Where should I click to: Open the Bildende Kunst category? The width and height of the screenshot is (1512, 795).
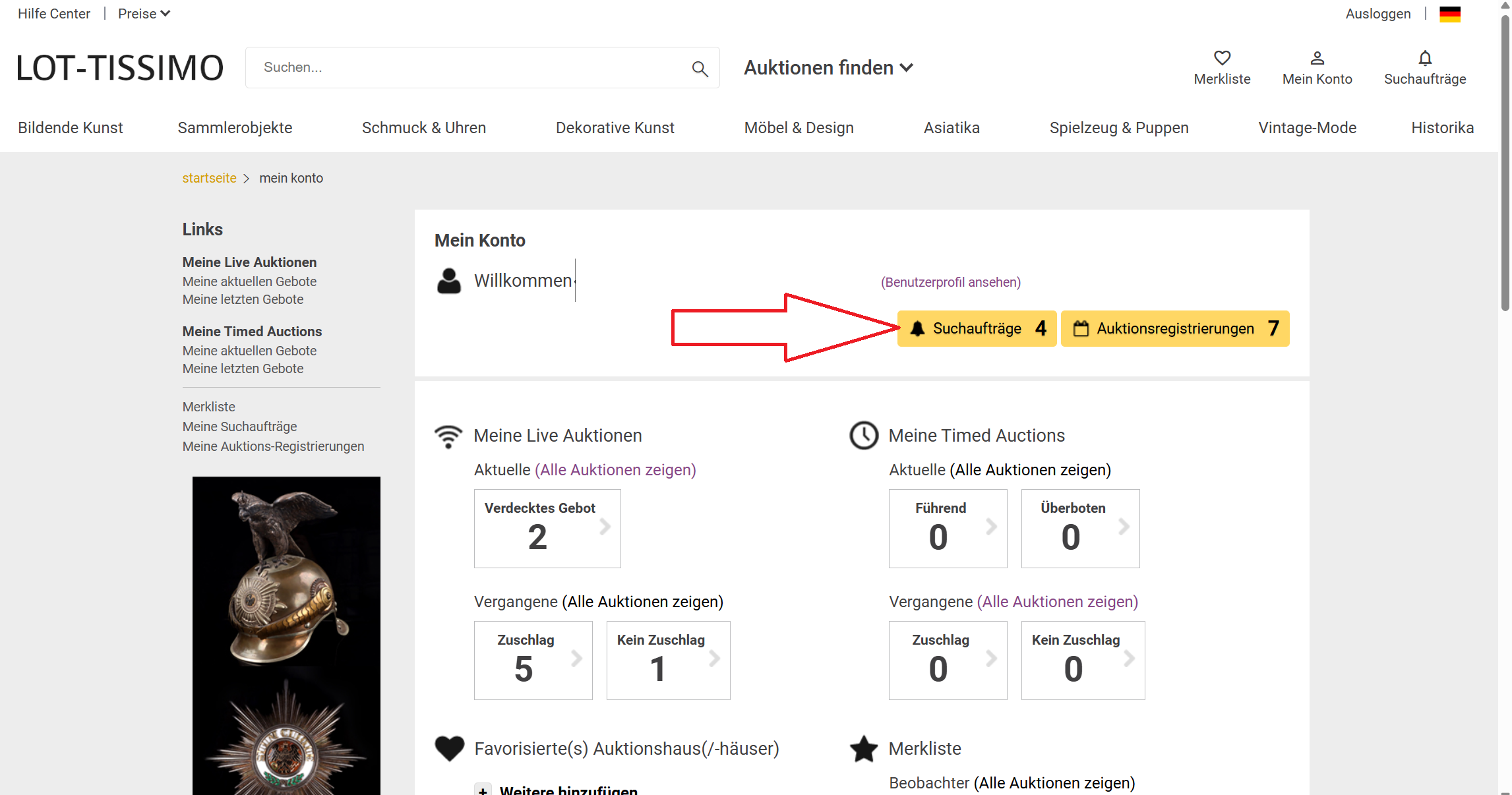pos(71,128)
